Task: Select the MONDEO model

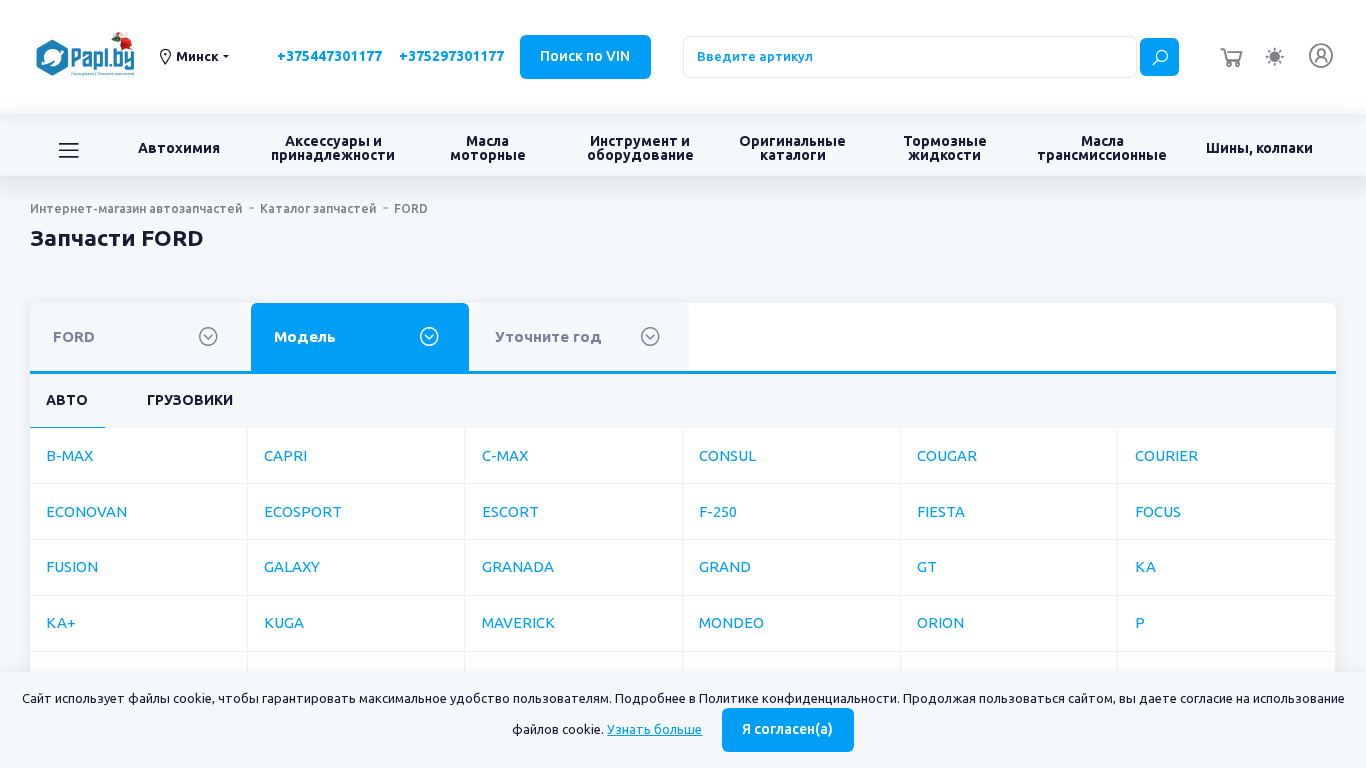Action: 731,623
